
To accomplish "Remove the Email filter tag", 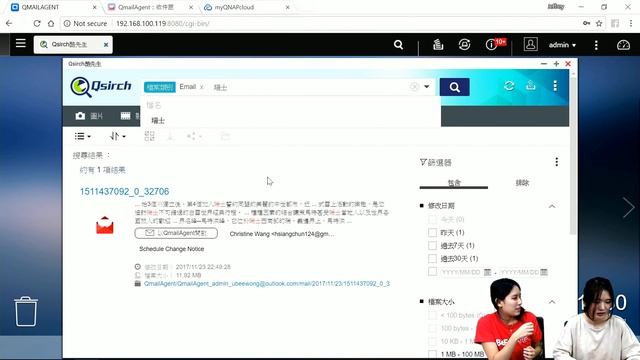I will point(202,87).
